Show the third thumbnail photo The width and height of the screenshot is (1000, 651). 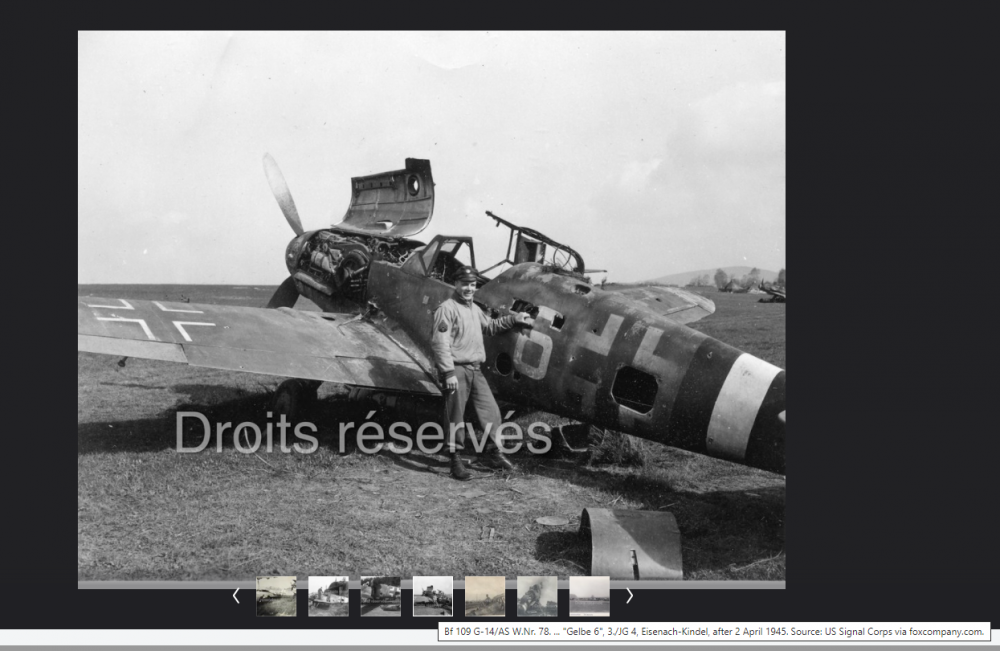(x=380, y=596)
